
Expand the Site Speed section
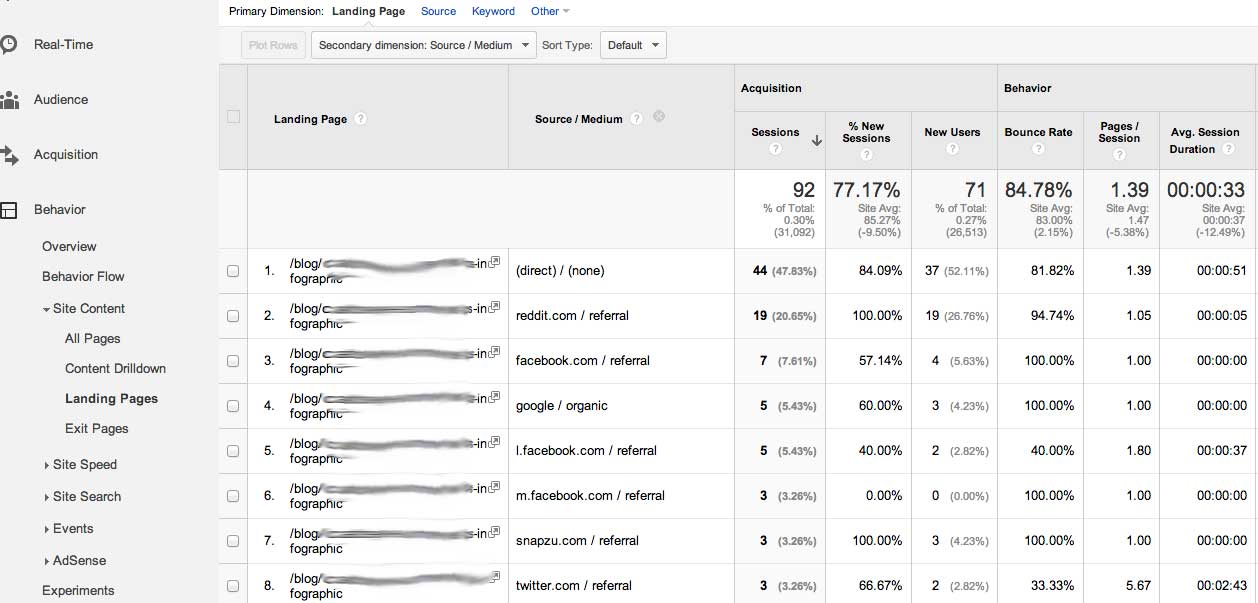(x=84, y=465)
